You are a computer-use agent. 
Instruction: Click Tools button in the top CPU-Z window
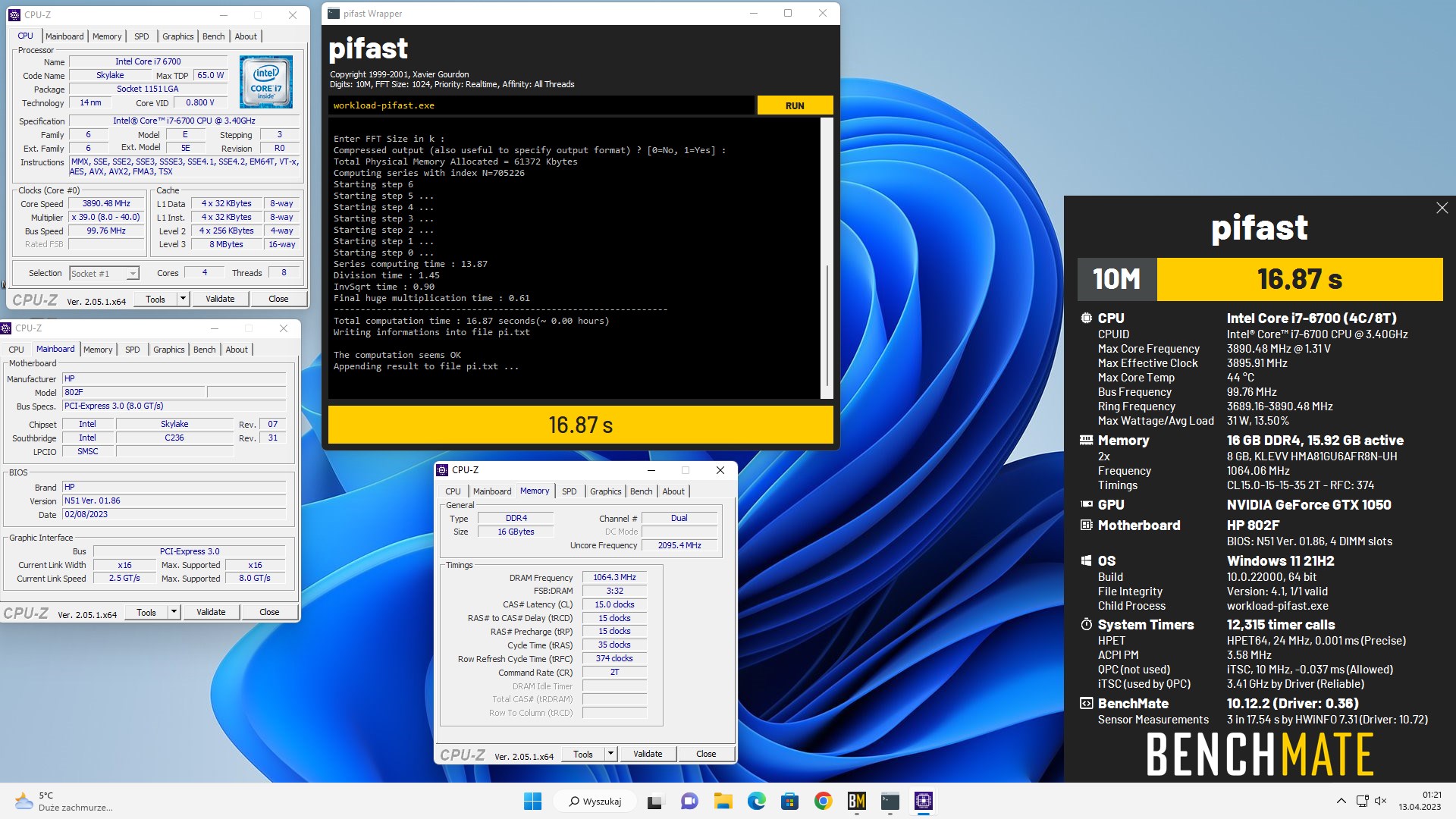(155, 299)
